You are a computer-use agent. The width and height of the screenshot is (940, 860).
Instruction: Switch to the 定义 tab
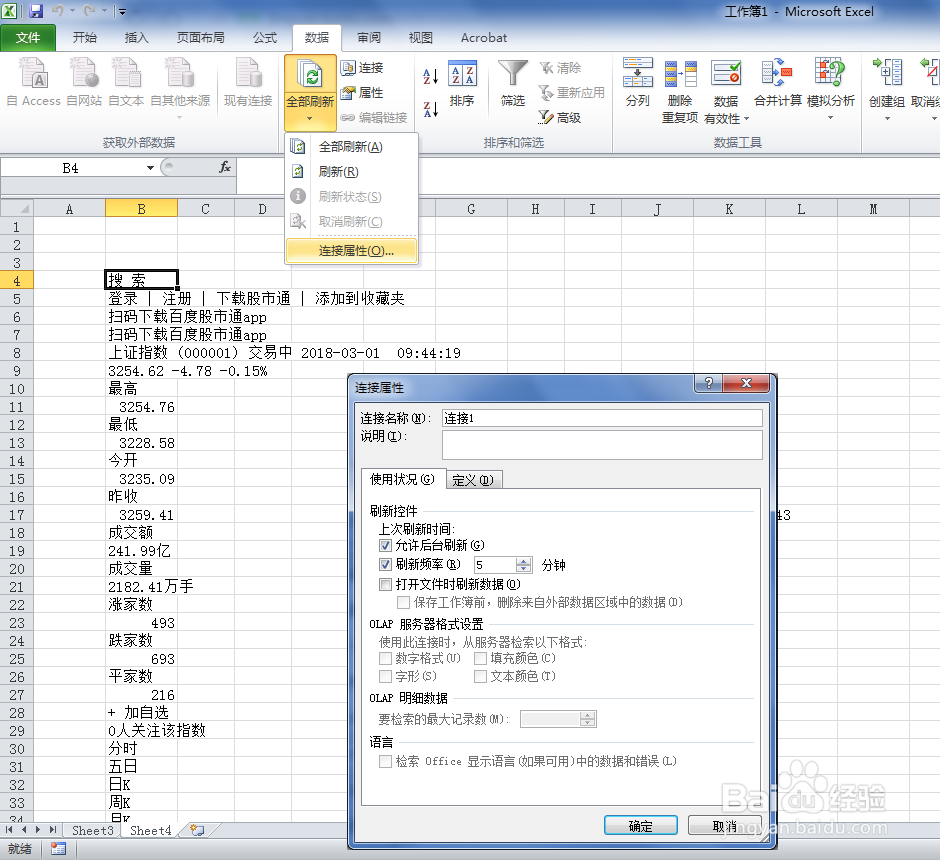[473, 480]
